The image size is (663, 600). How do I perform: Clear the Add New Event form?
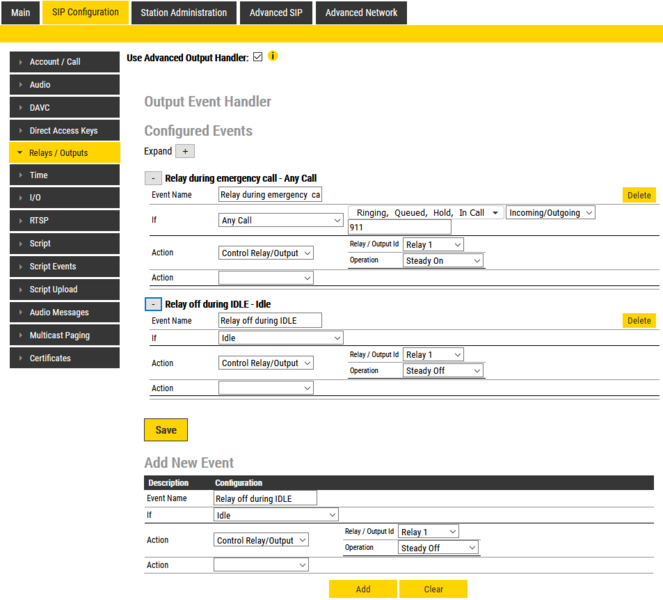point(433,589)
